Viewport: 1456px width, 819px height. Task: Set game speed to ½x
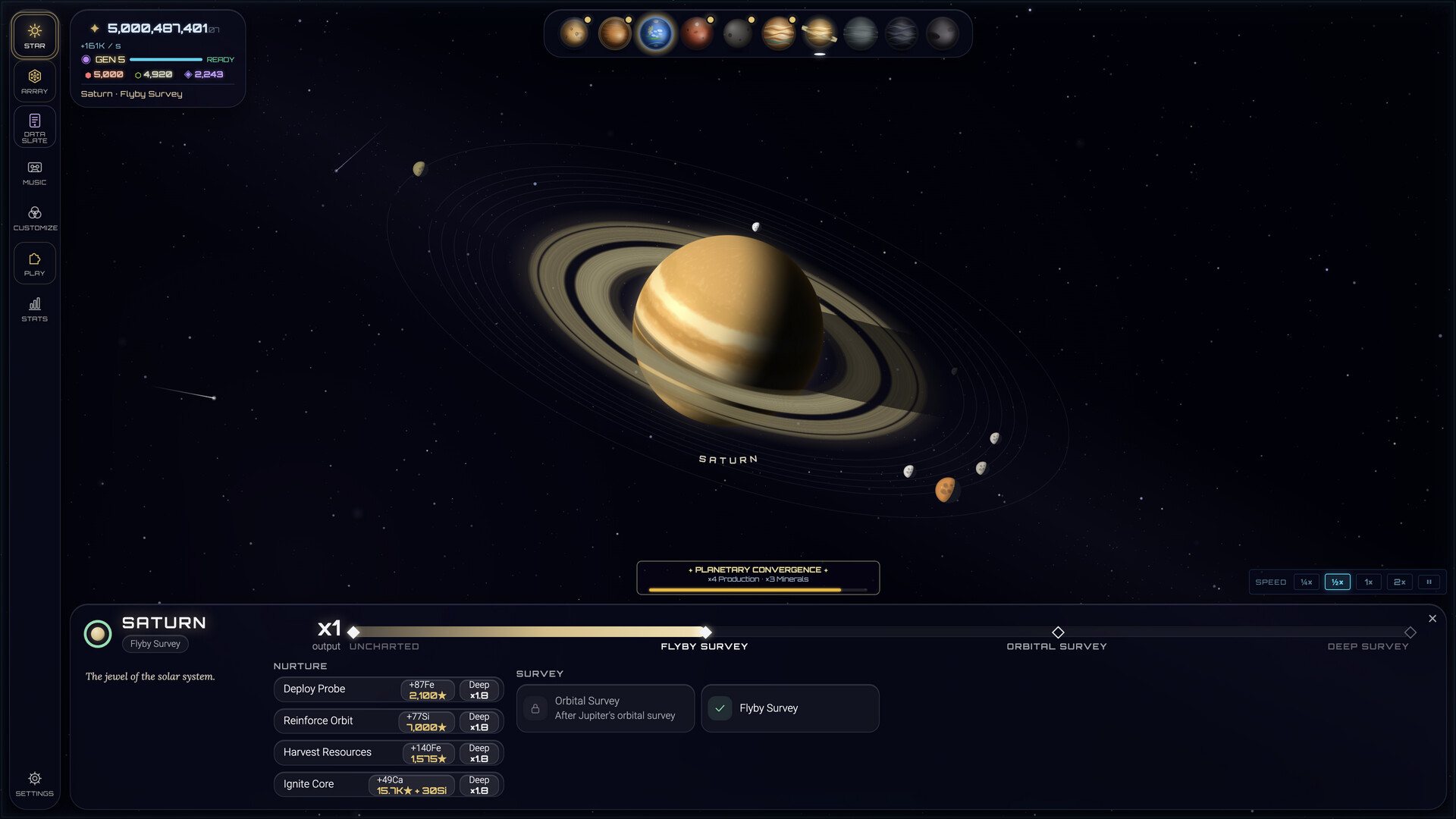coord(1338,582)
